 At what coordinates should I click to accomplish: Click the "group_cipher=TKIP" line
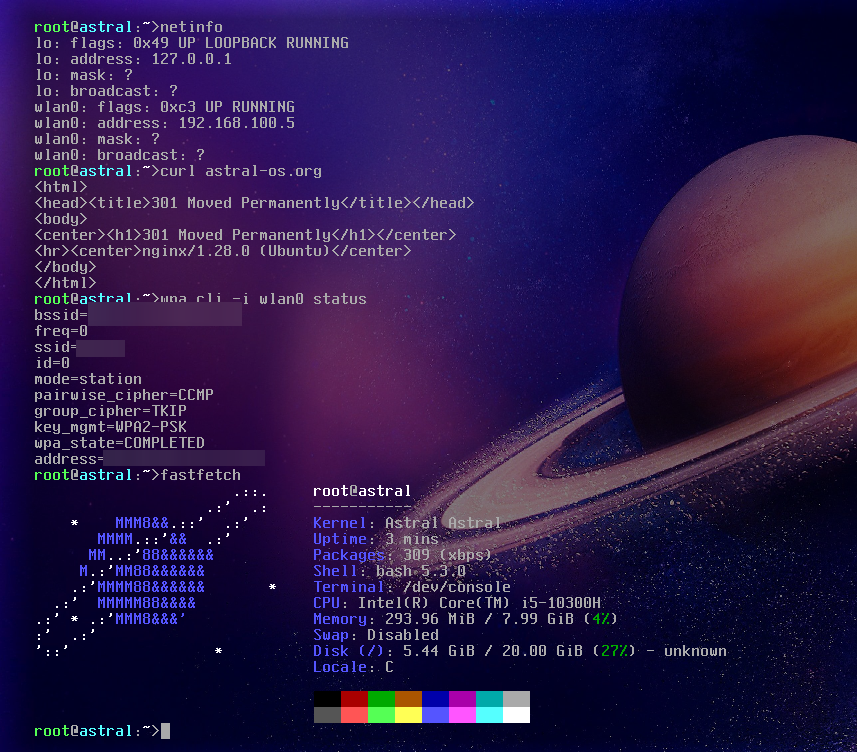tap(110, 411)
